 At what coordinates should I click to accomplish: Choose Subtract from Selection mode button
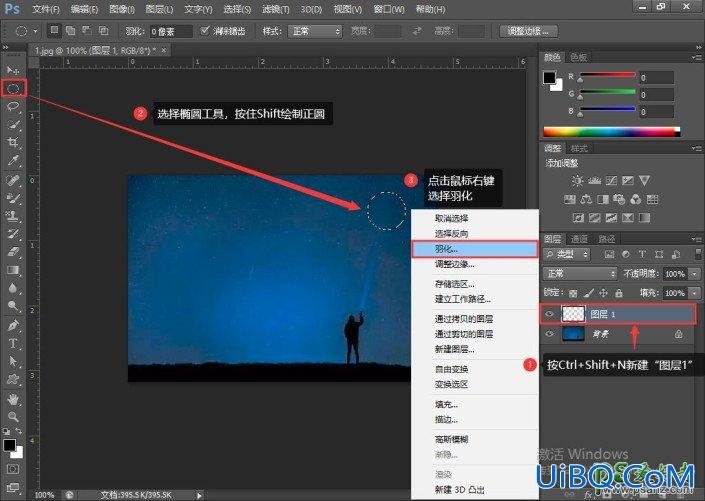click(87, 31)
